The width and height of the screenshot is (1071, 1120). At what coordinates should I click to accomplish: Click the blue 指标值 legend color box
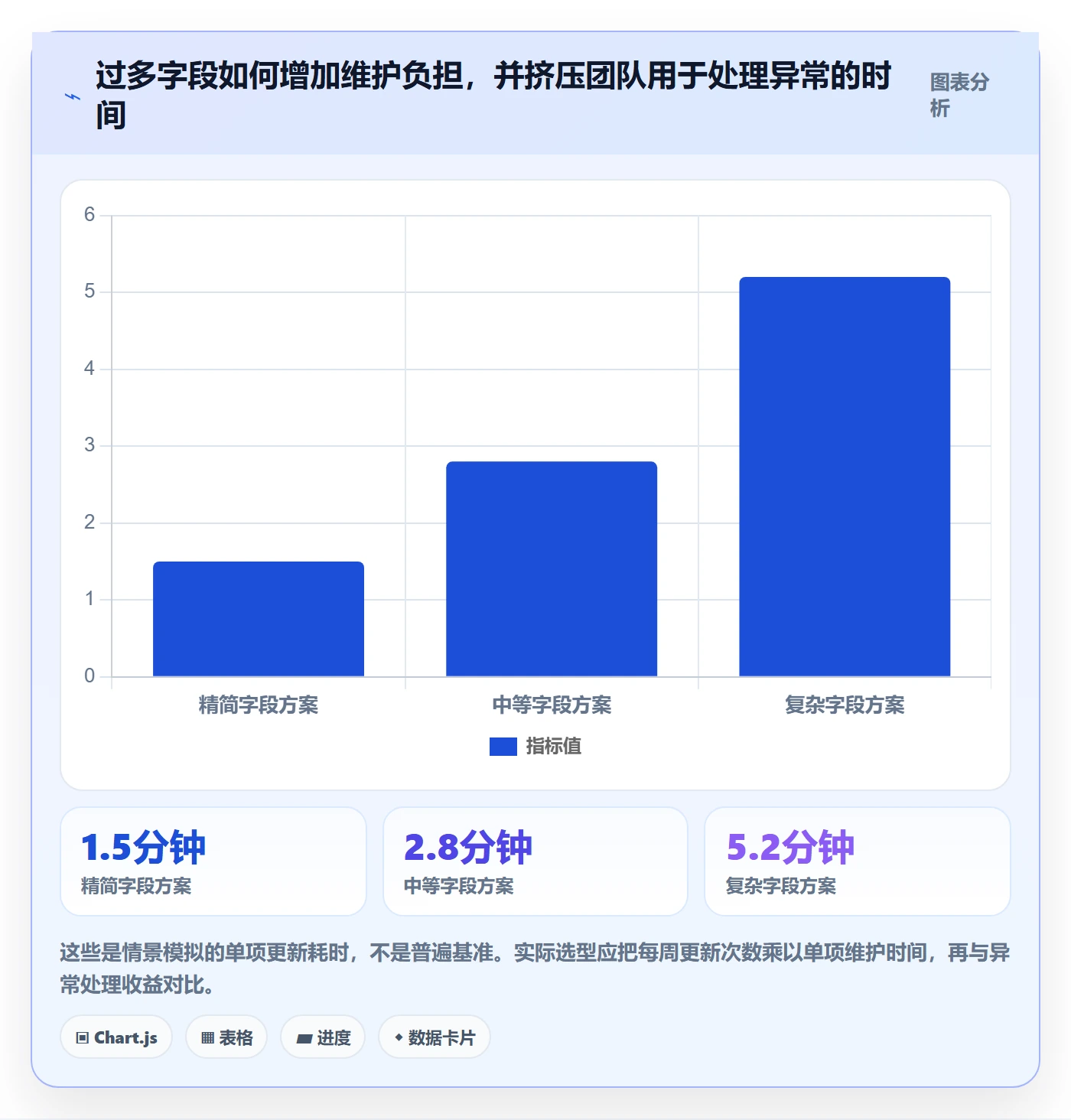click(x=503, y=747)
